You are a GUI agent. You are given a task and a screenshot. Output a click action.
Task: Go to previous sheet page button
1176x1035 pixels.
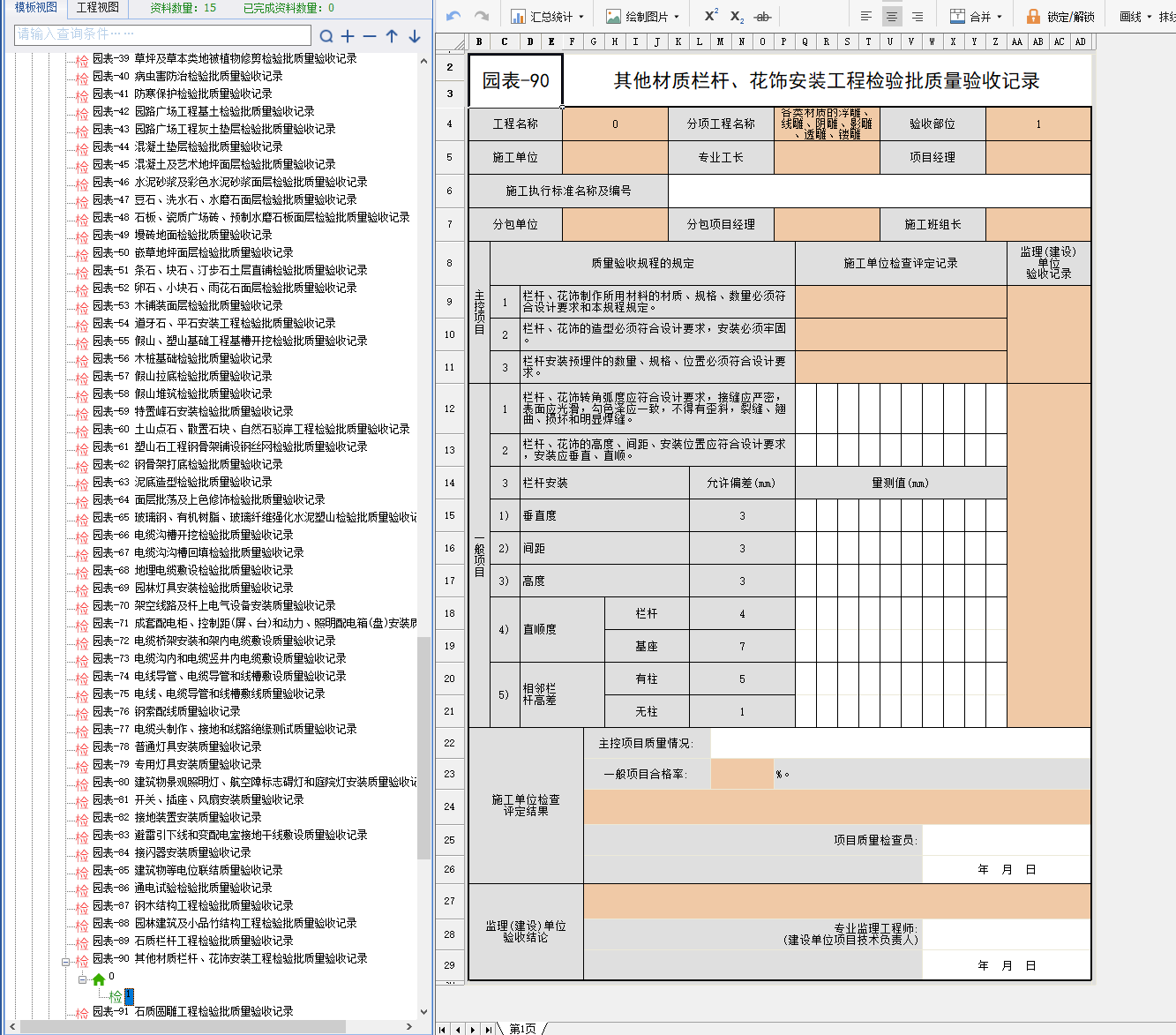(x=458, y=1029)
